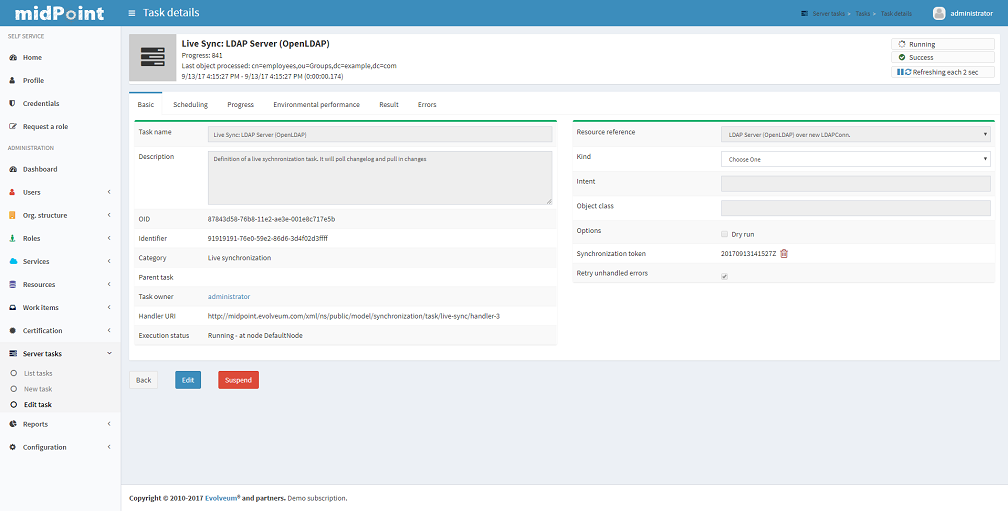
Task: Click the Server tasks icon in sidebar
Action: coord(12,354)
